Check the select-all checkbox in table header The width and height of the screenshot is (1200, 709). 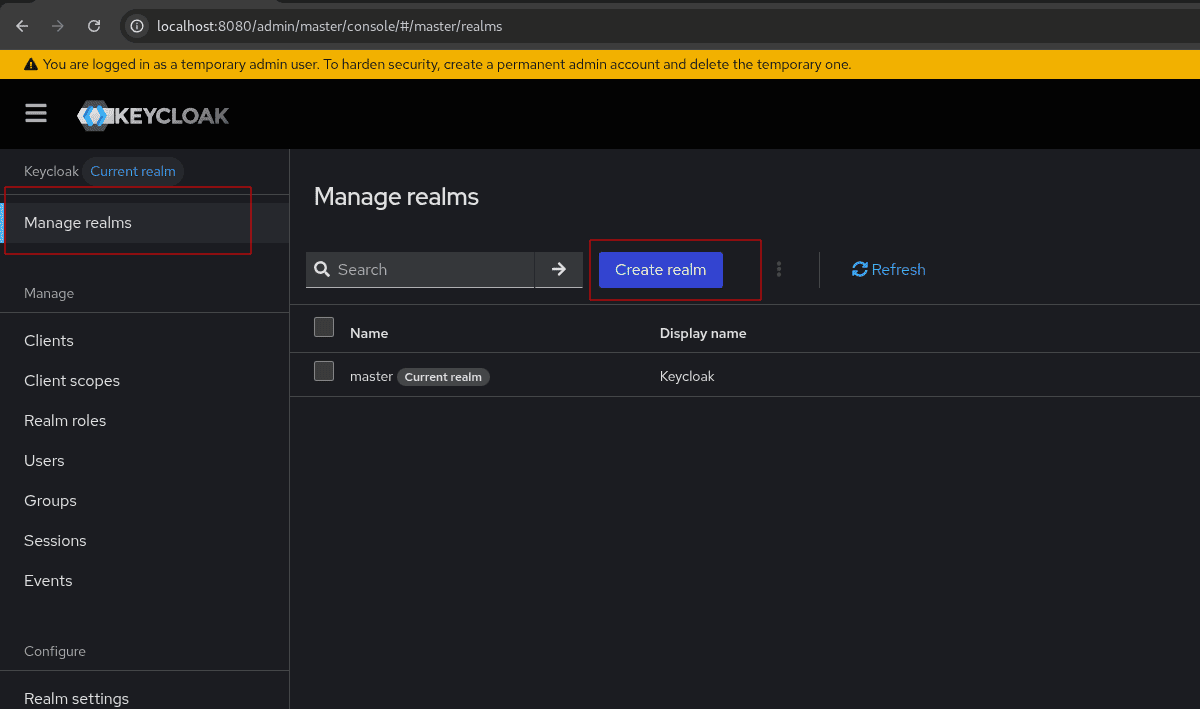click(x=323, y=327)
